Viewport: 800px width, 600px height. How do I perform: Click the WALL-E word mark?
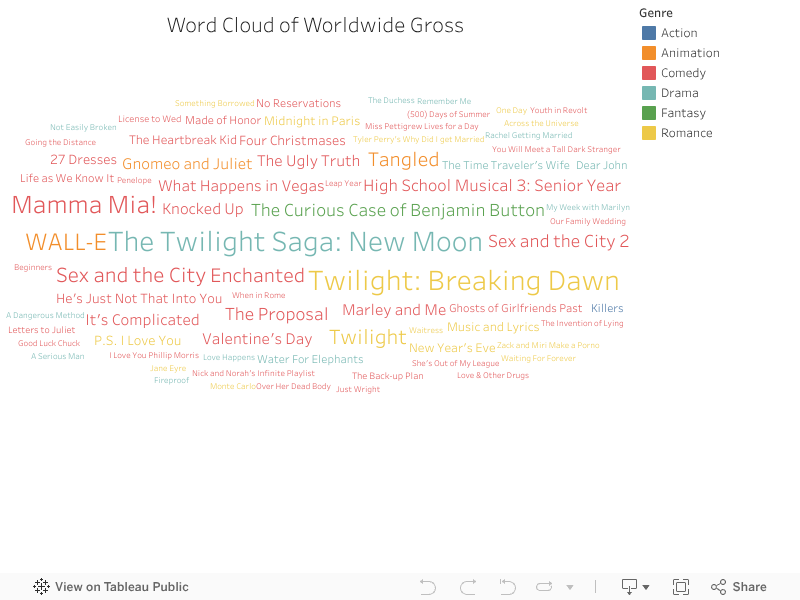tap(66, 243)
